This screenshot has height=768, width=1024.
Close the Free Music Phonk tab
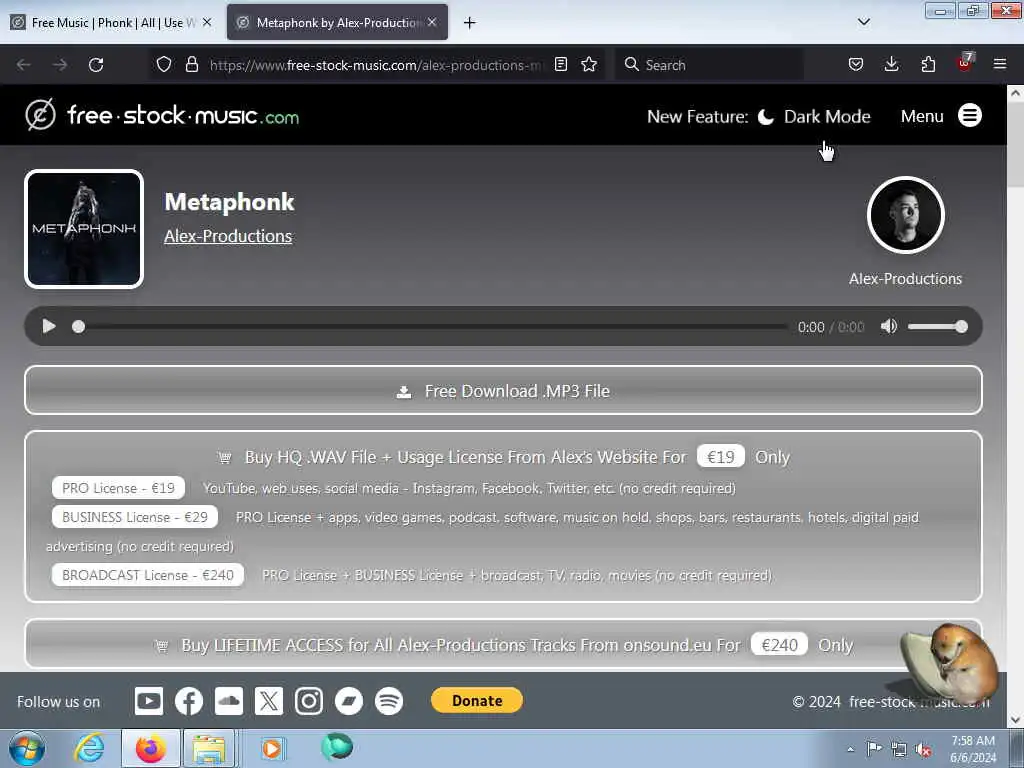207,22
